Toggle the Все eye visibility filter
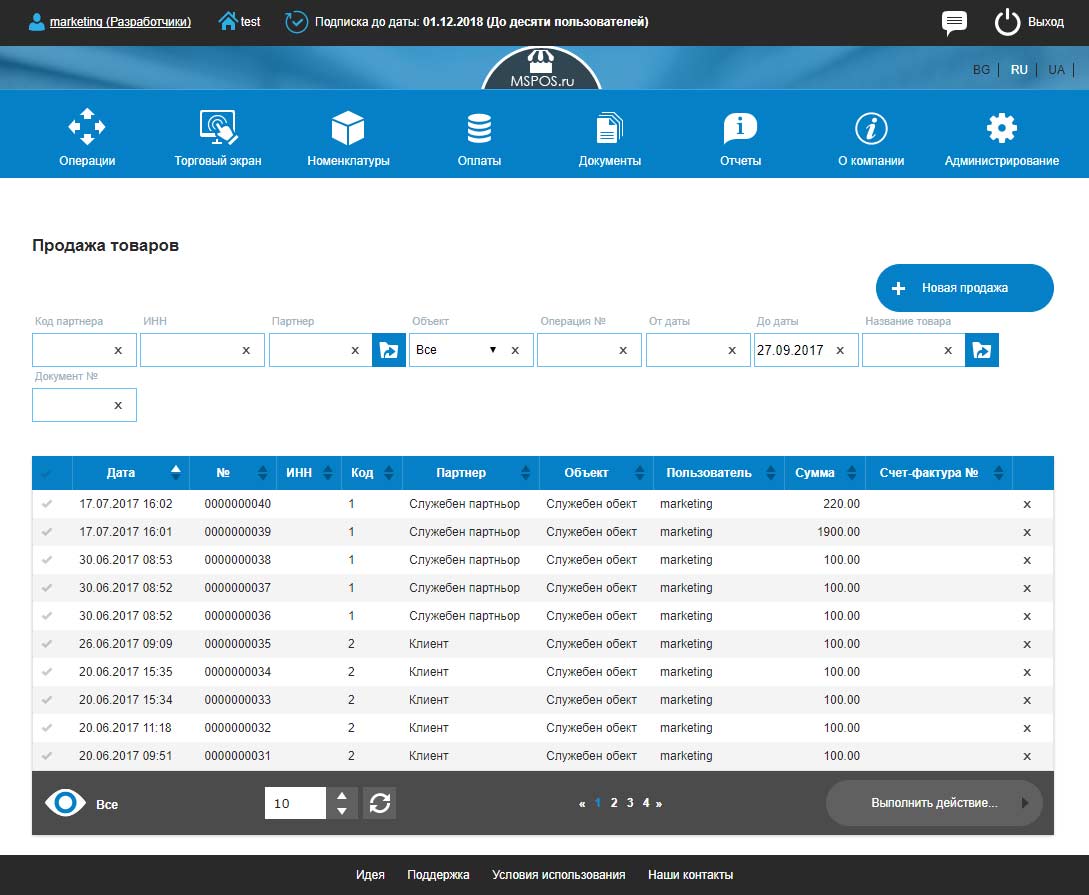The height and width of the screenshot is (895, 1089). pos(65,803)
